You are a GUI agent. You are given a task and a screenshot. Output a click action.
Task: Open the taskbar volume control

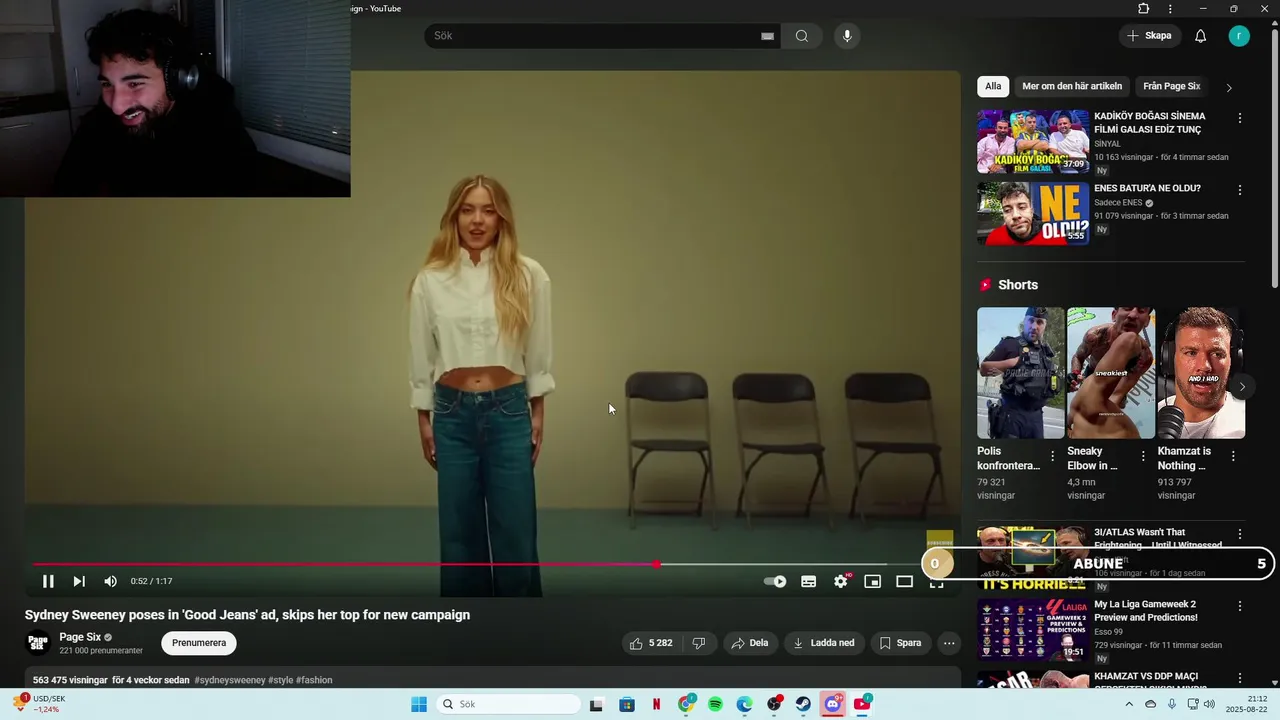click(x=1209, y=704)
